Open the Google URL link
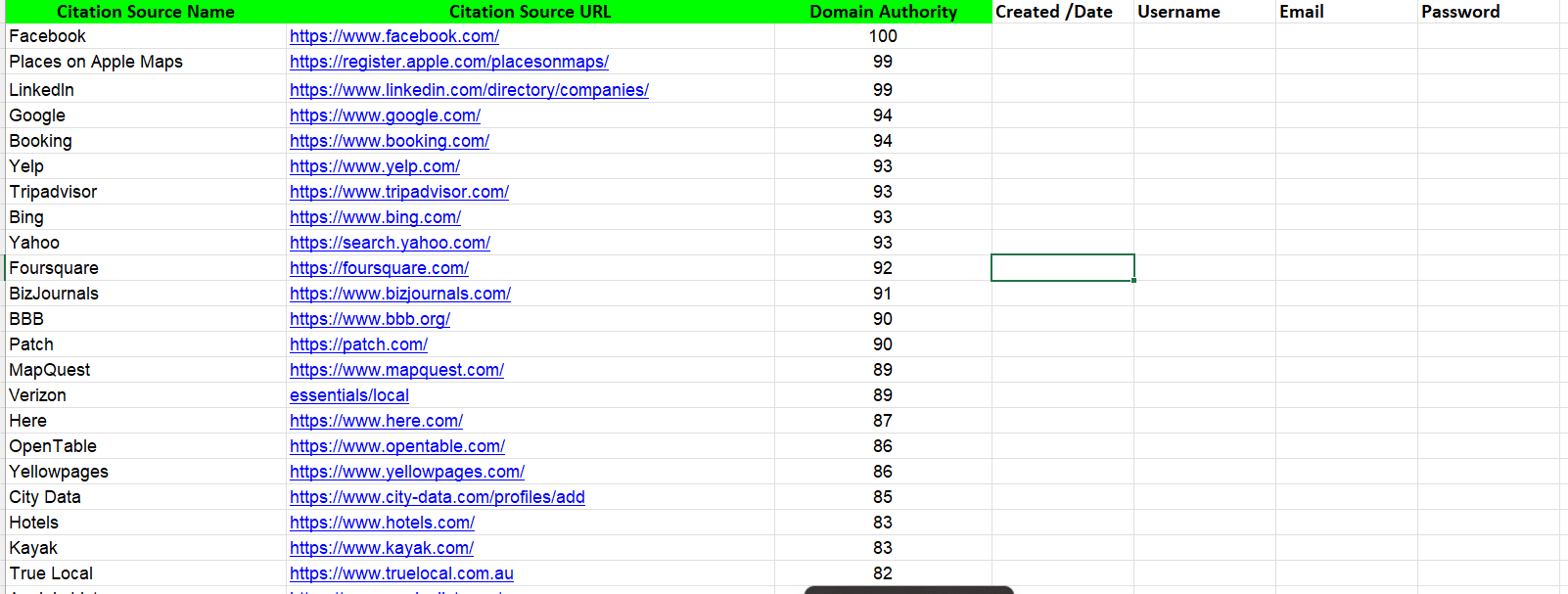Viewport: 1568px width, 594px height. (x=385, y=115)
